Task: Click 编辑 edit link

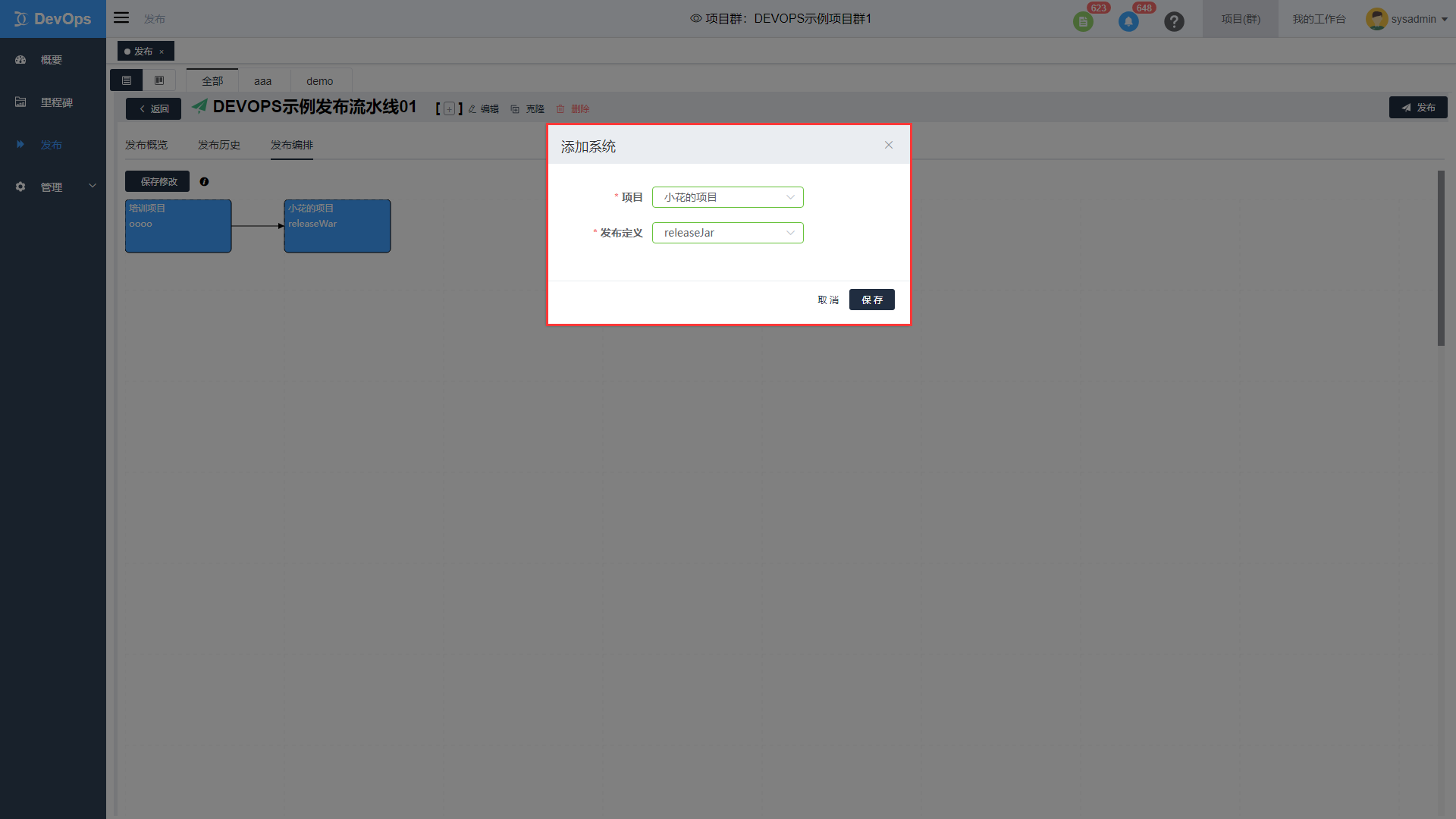Action: [484, 109]
